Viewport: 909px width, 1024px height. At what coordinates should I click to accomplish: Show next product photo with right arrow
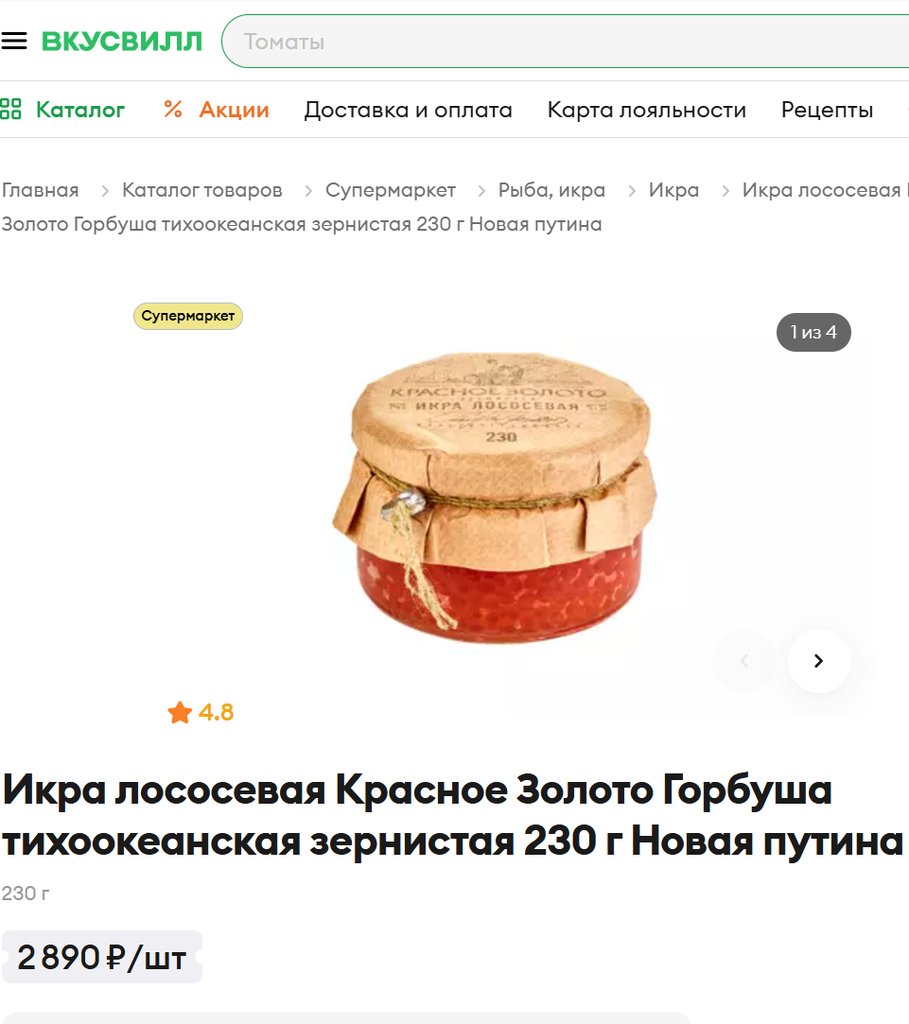tap(819, 661)
